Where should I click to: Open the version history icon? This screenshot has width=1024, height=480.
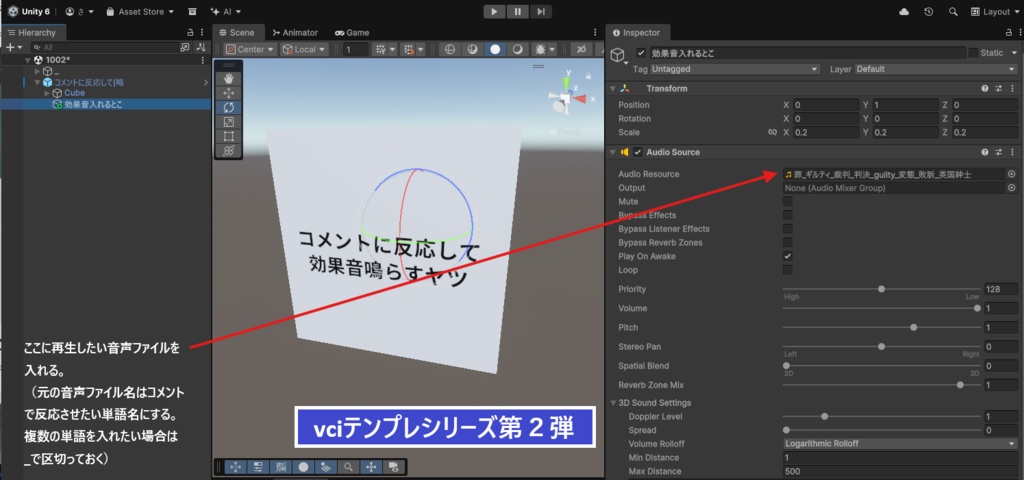click(929, 12)
